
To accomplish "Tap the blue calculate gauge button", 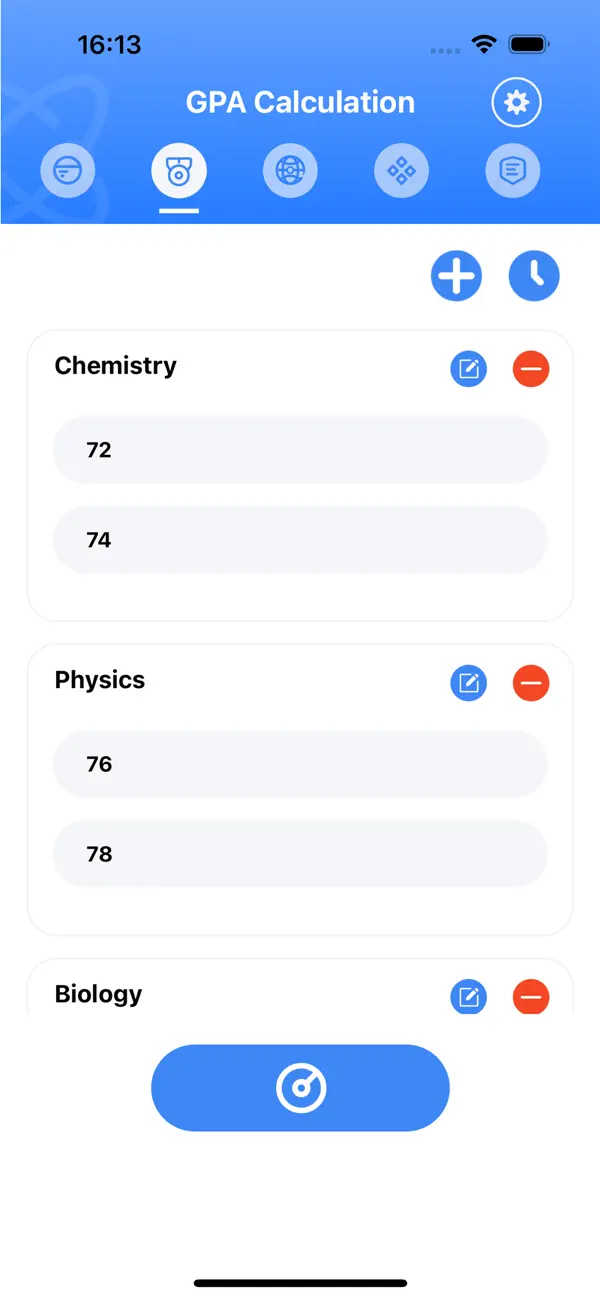I will (x=300, y=1088).
